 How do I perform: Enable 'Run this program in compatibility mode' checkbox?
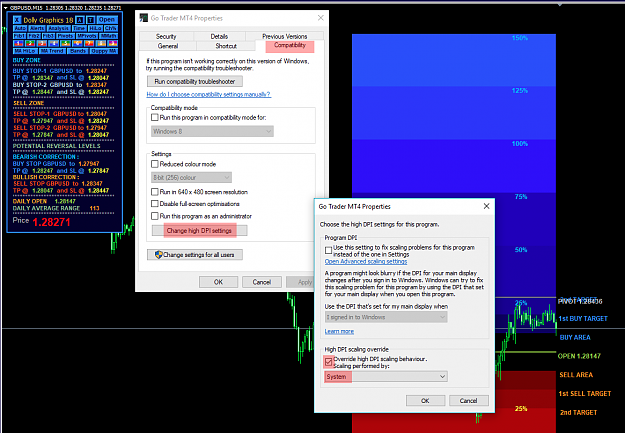[x=155, y=118]
